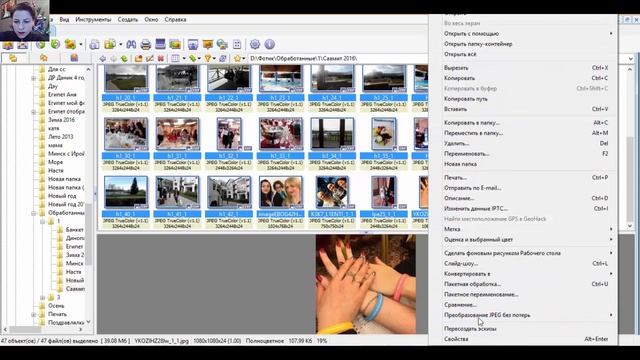Click the contact sheet grid icon
This screenshot has width=640, height=360.
(237, 44)
